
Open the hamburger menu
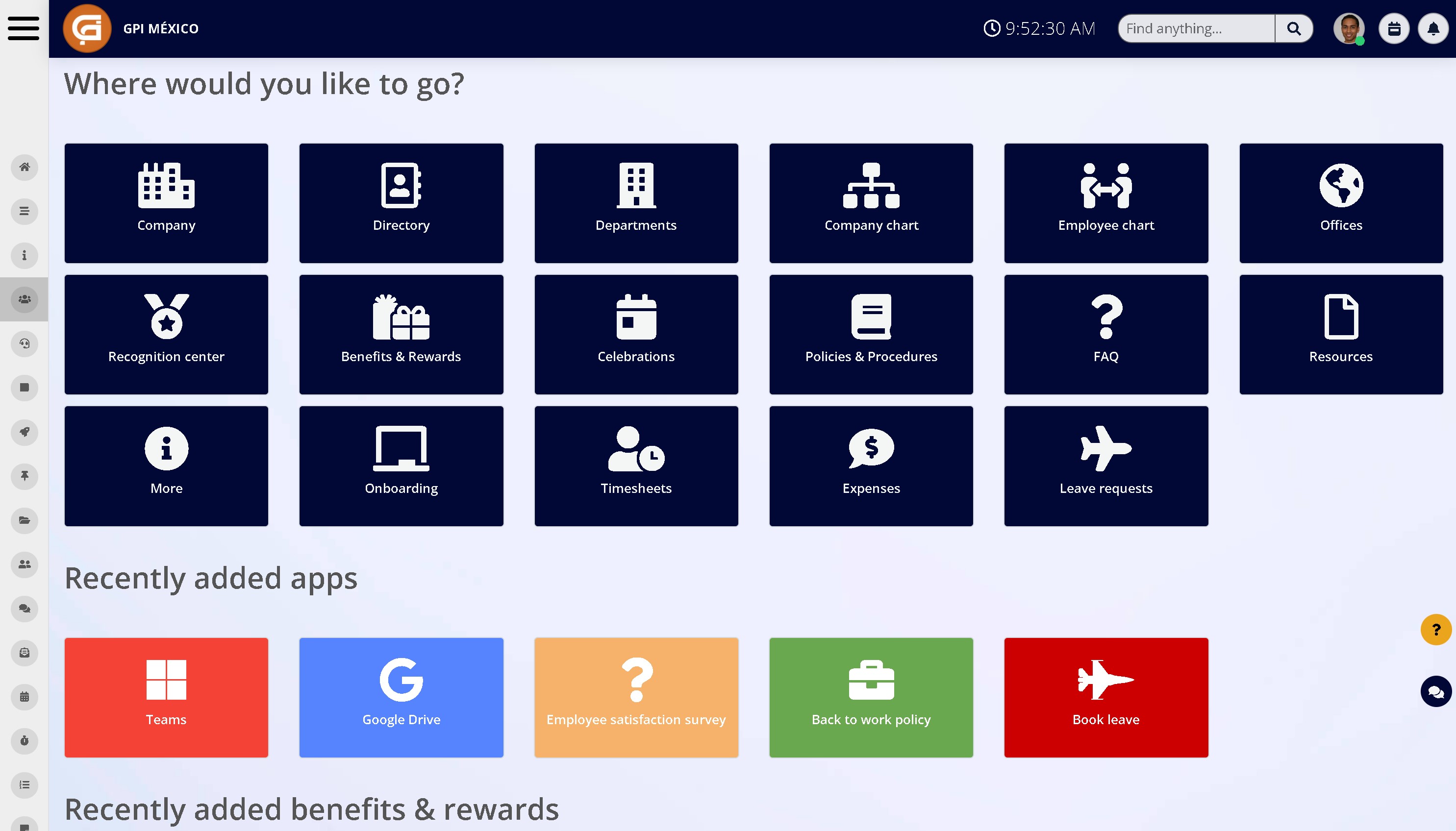(24, 28)
